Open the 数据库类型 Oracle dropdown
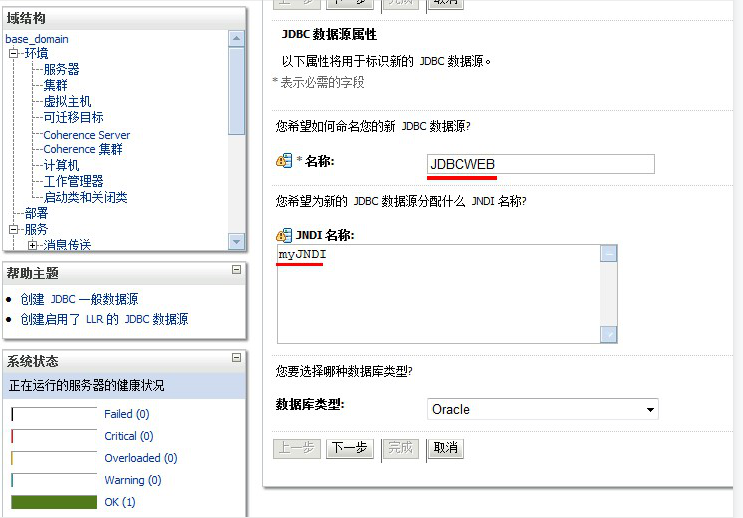The image size is (743, 518). (x=543, y=409)
